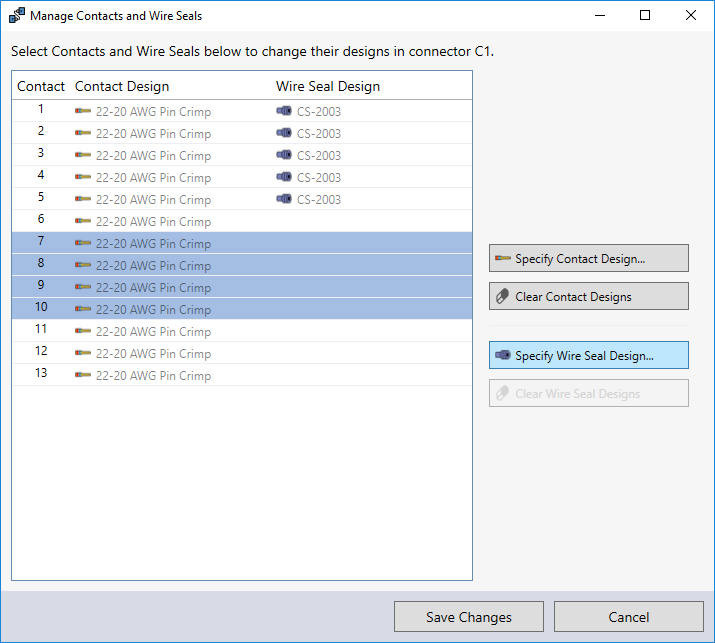This screenshot has width=715, height=643.
Task: Click the pin crimp icon in contact row 7
Action: pos(83,243)
